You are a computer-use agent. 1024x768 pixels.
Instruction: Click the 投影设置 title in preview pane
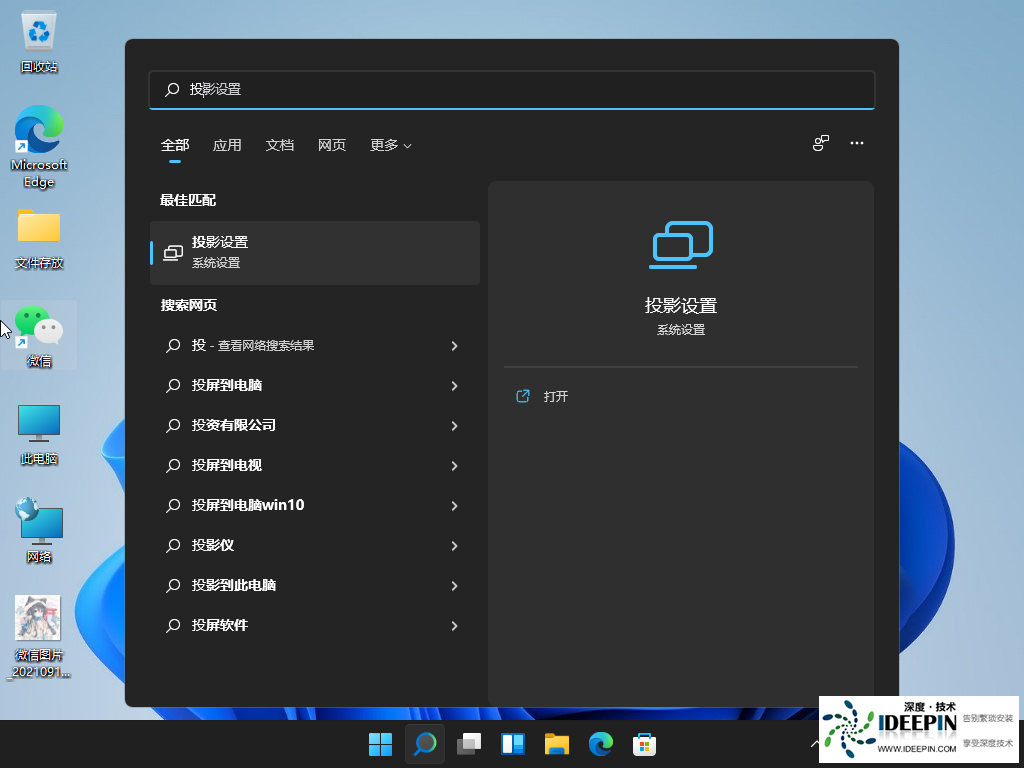[681, 305]
